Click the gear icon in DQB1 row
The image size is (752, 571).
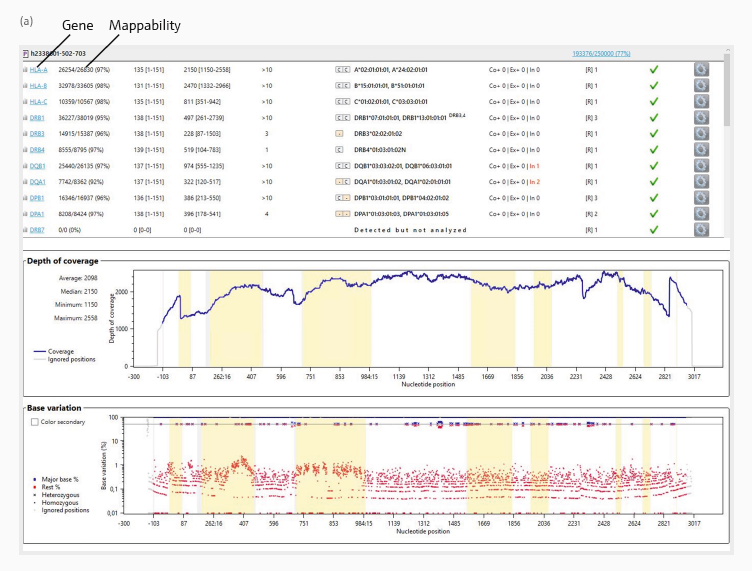[x=703, y=166]
